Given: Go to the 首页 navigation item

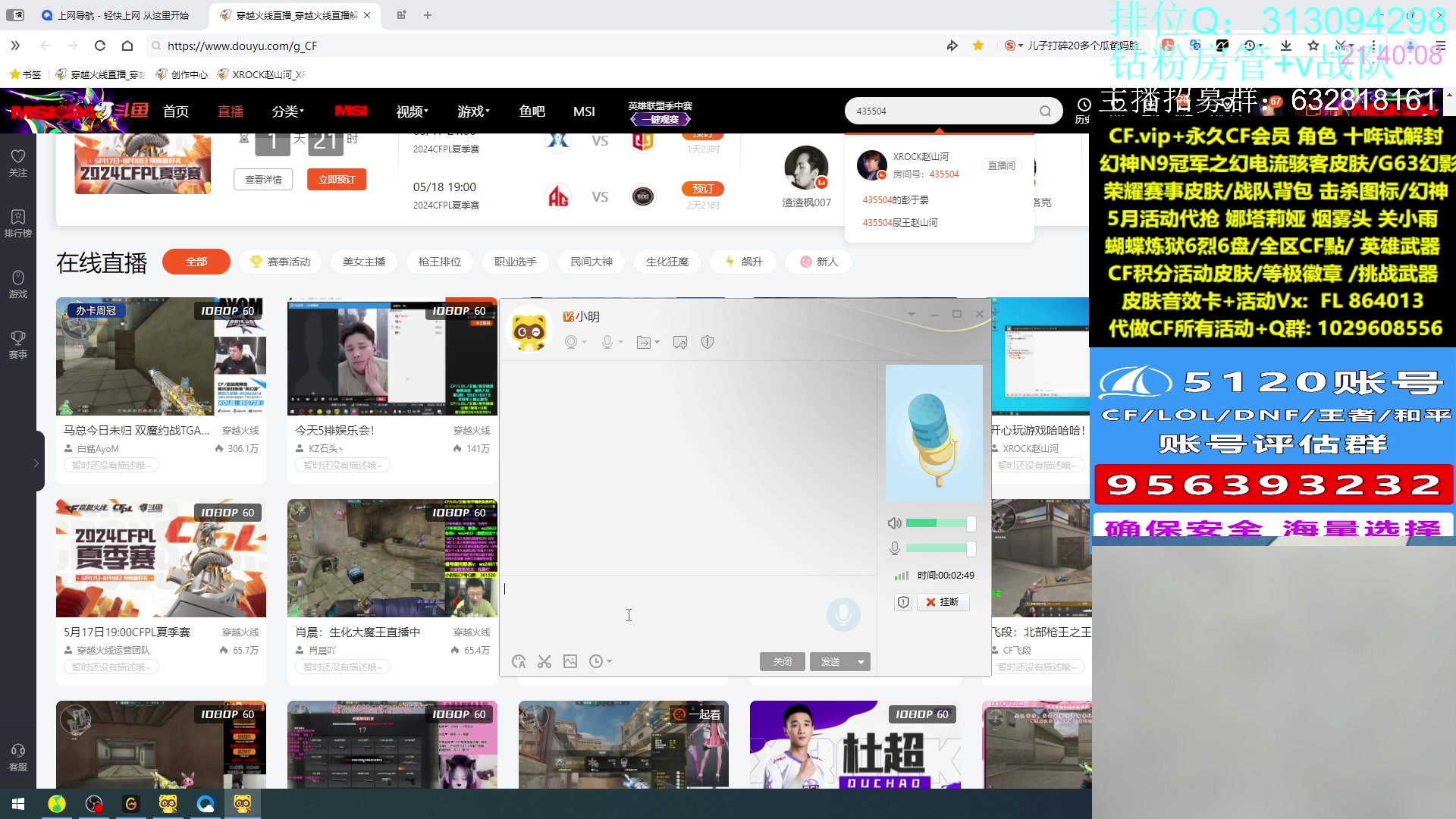Looking at the screenshot, I should [x=176, y=111].
